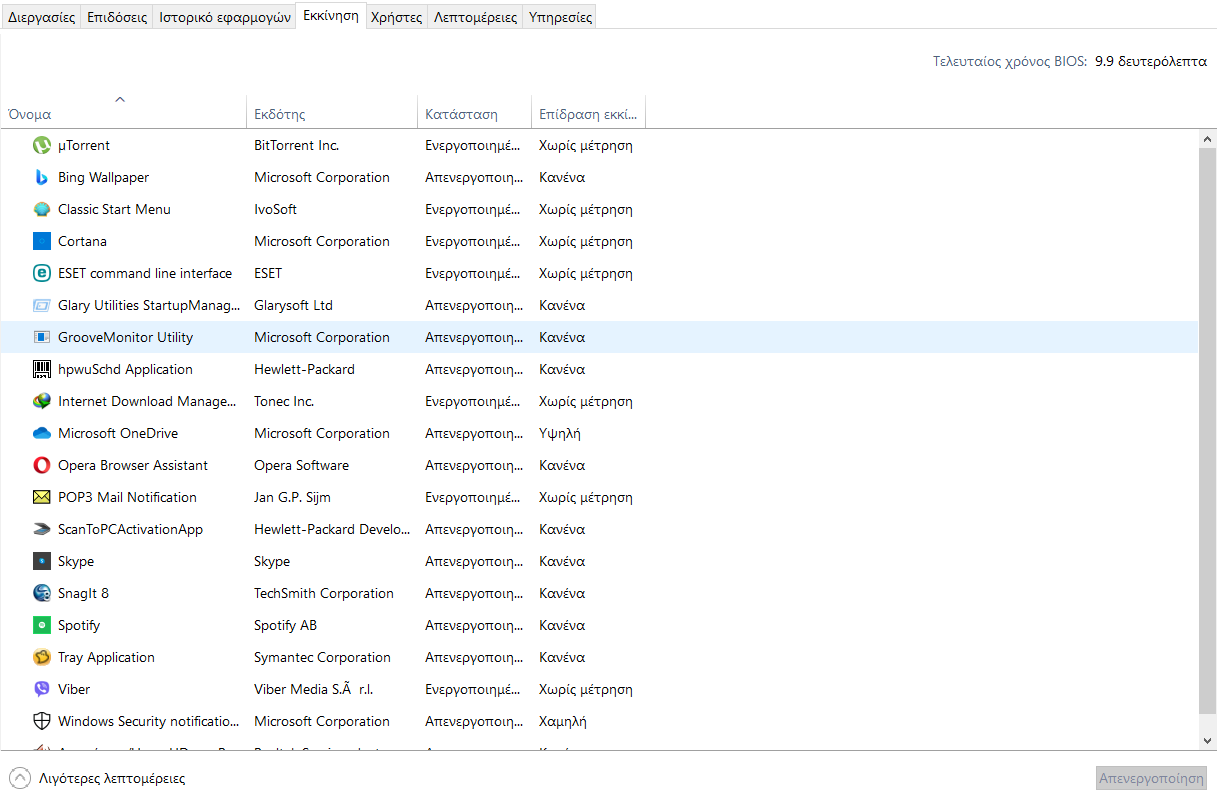Click the Tray Application Symantec icon
Image resolution: width=1217 pixels, height=806 pixels.
coord(42,657)
